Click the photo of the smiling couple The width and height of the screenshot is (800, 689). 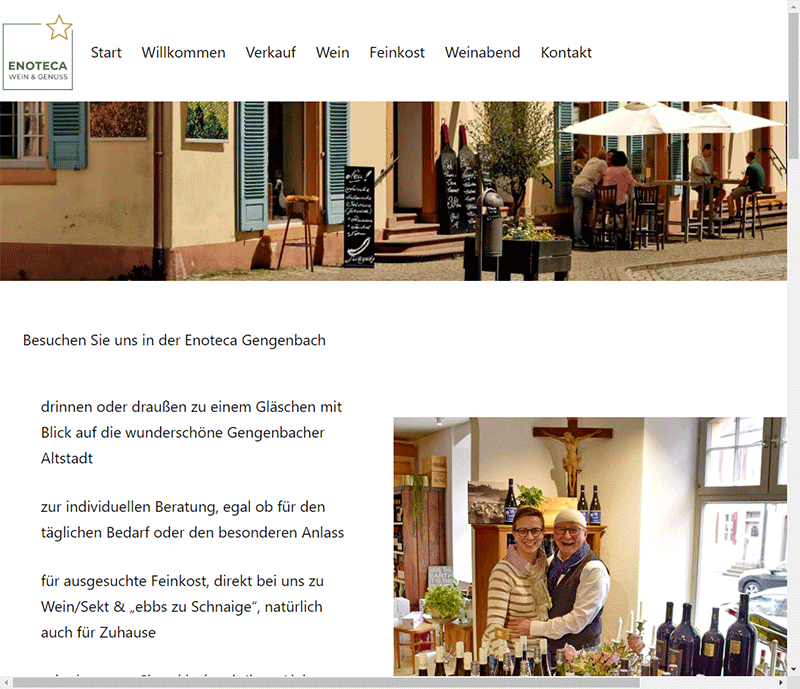590,547
